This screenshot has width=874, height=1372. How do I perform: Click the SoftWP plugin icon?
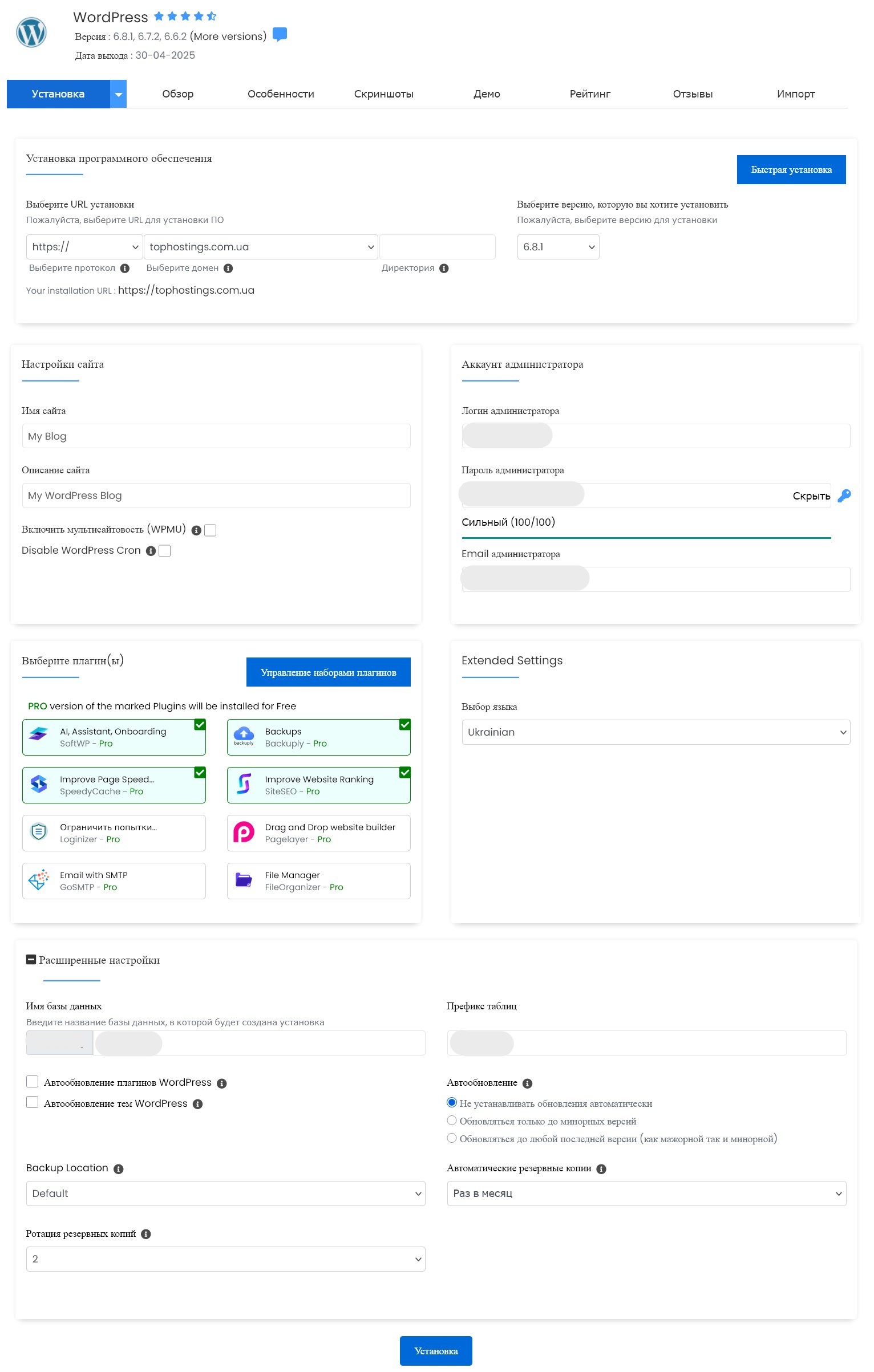pos(39,734)
